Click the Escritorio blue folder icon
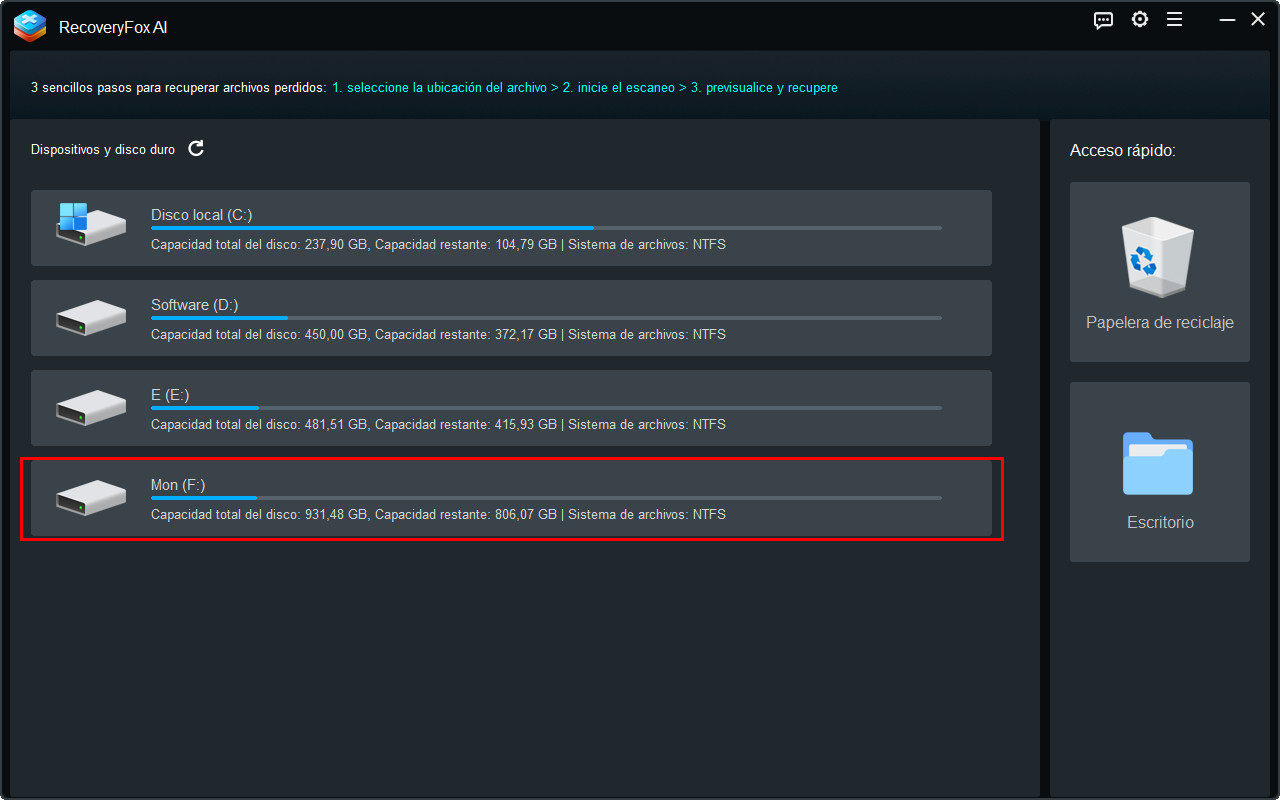 click(1158, 464)
